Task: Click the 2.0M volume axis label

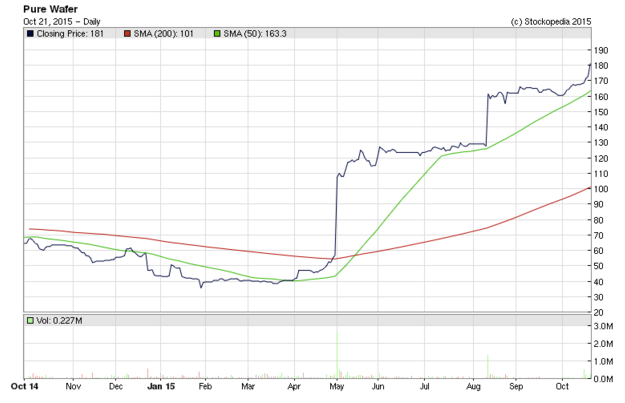Action: [x=603, y=344]
